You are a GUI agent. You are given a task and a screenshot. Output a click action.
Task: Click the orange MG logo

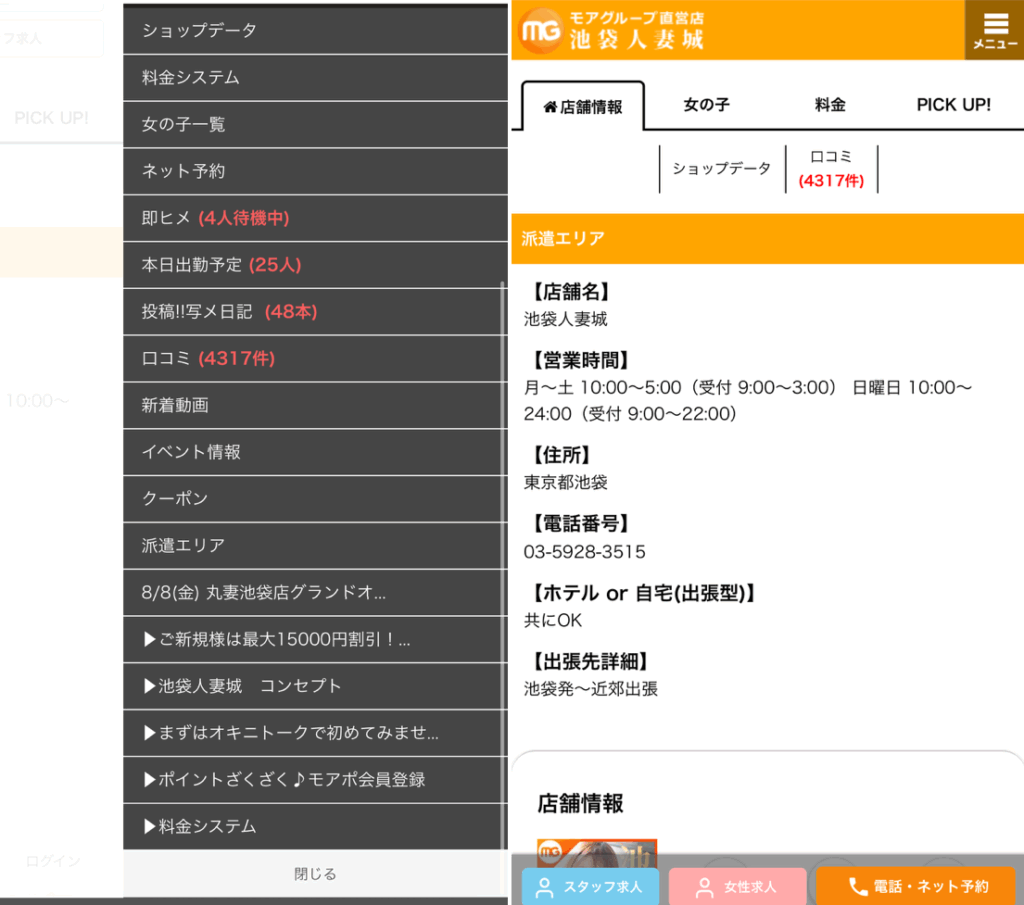coord(541,31)
